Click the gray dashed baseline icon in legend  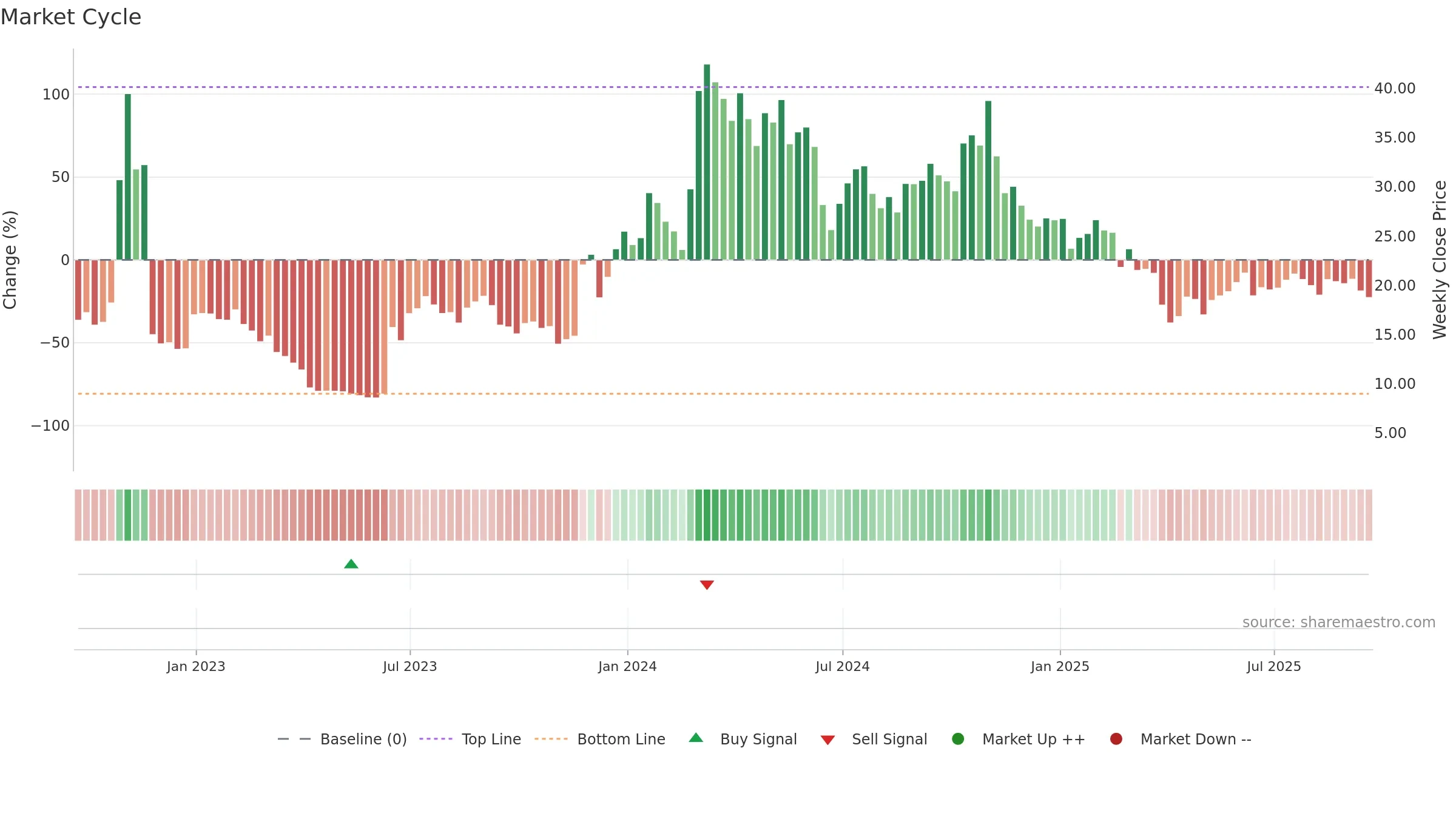294,739
